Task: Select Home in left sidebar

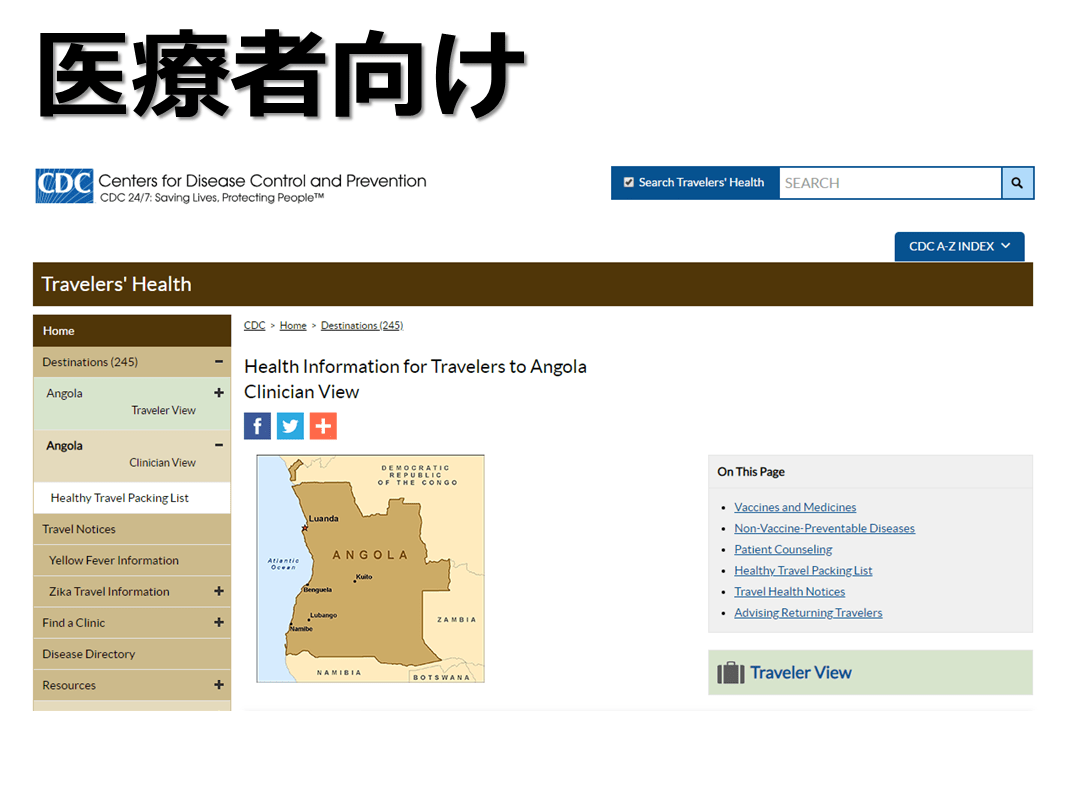Action: (x=59, y=331)
